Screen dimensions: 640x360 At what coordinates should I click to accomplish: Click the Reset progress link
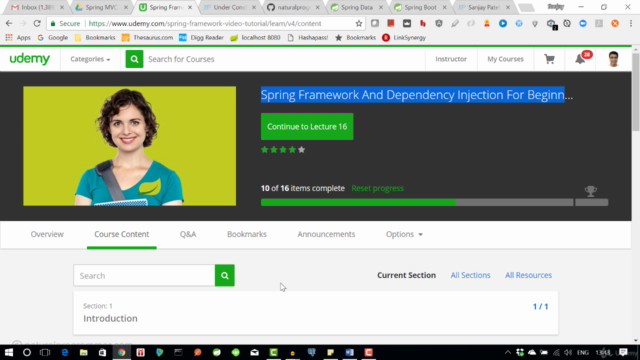click(378, 188)
